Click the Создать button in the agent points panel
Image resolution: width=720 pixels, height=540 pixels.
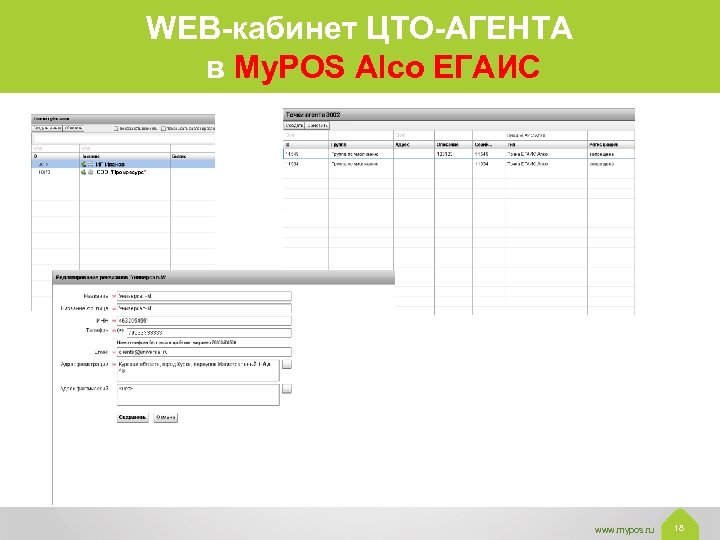pyautogui.click(x=294, y=125)
